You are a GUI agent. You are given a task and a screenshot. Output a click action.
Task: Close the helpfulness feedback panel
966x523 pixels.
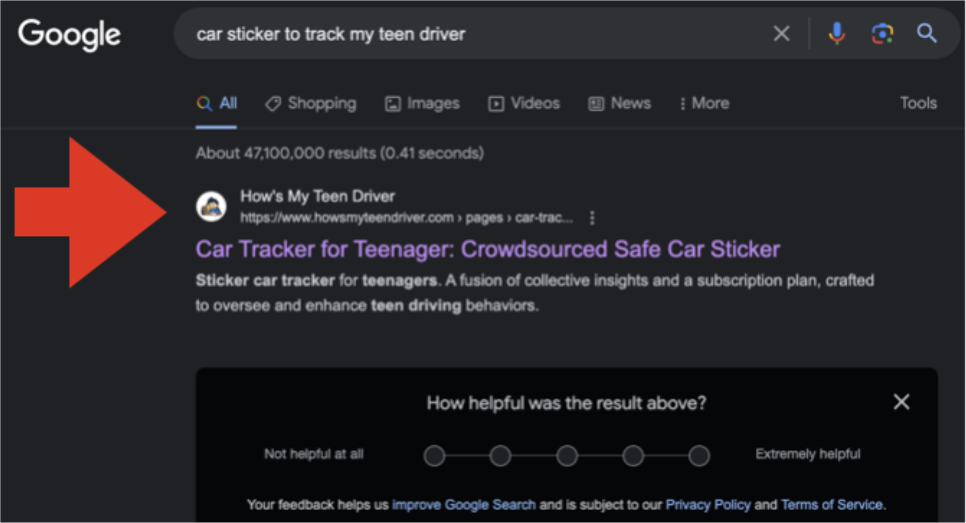pos(901,402)
